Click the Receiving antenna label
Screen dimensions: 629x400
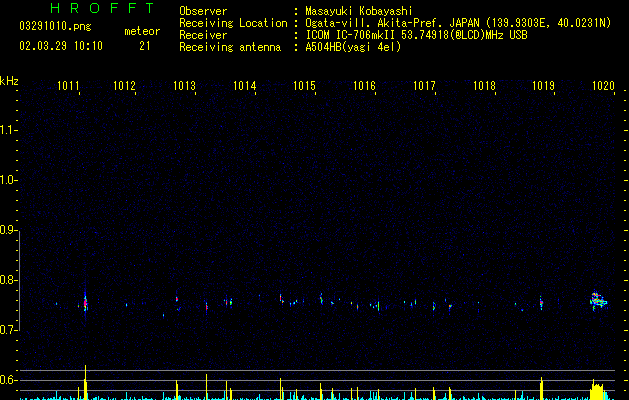tap(230, 47)
